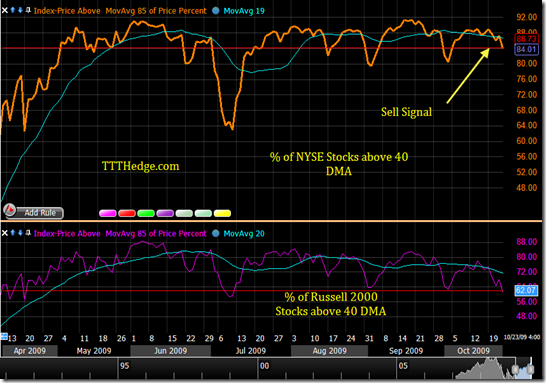Select the Sep 2009 month segment
Image resolution: width=546 pixels, height=383 pixels.
(x=406, y=351)
